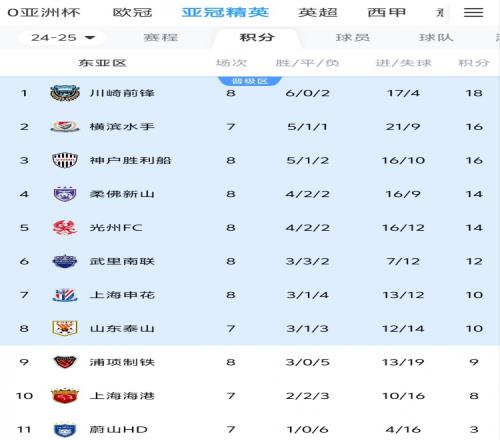Image resolution: width=500 pixels, height=440 pixels.
Task: Open 蔚山HD team name link
Action: (x=118, y=429)
